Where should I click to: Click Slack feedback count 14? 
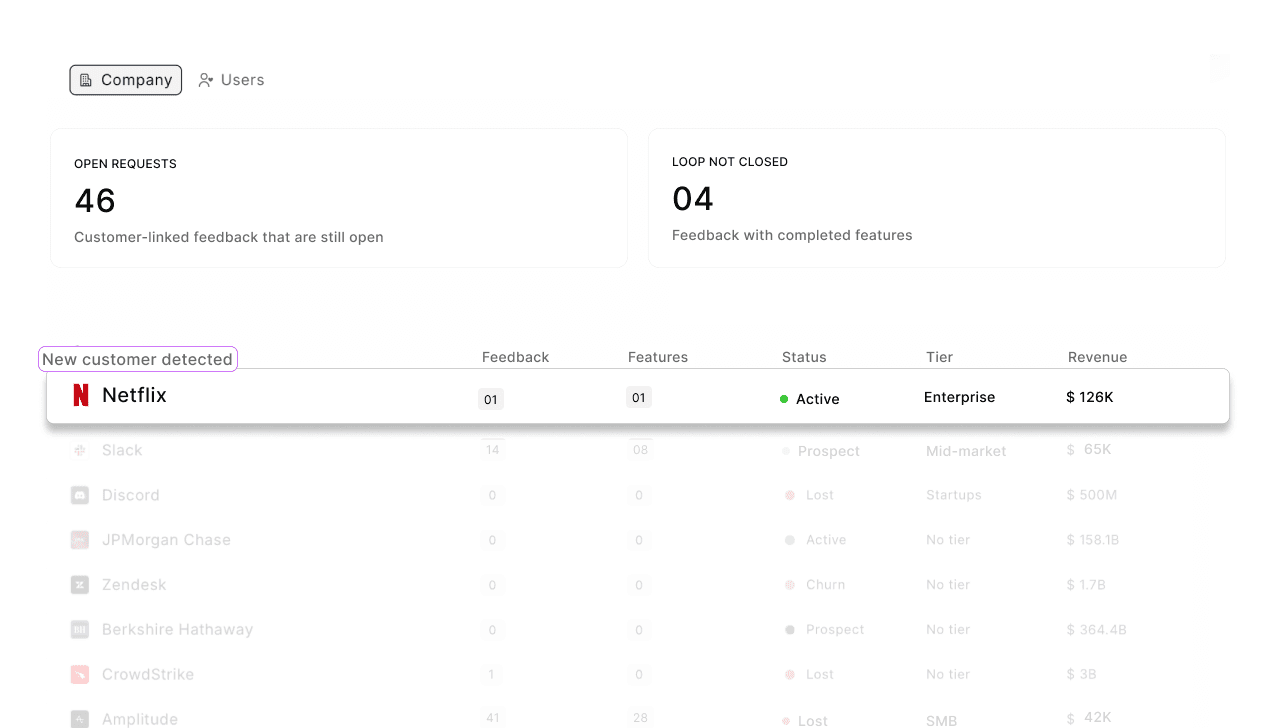click(x=492, y=450)
